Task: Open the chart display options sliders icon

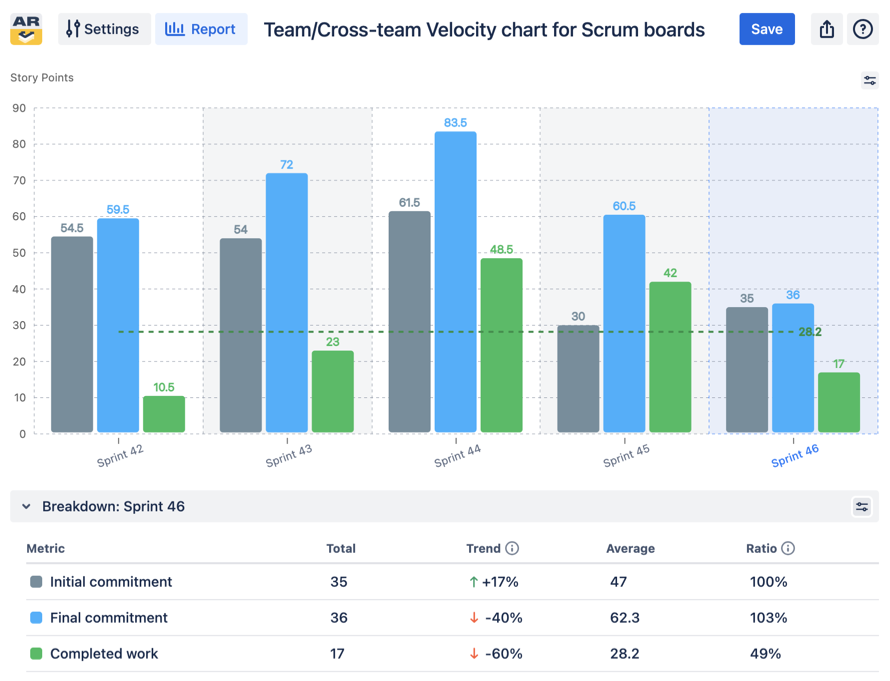Action: (869, 80)
